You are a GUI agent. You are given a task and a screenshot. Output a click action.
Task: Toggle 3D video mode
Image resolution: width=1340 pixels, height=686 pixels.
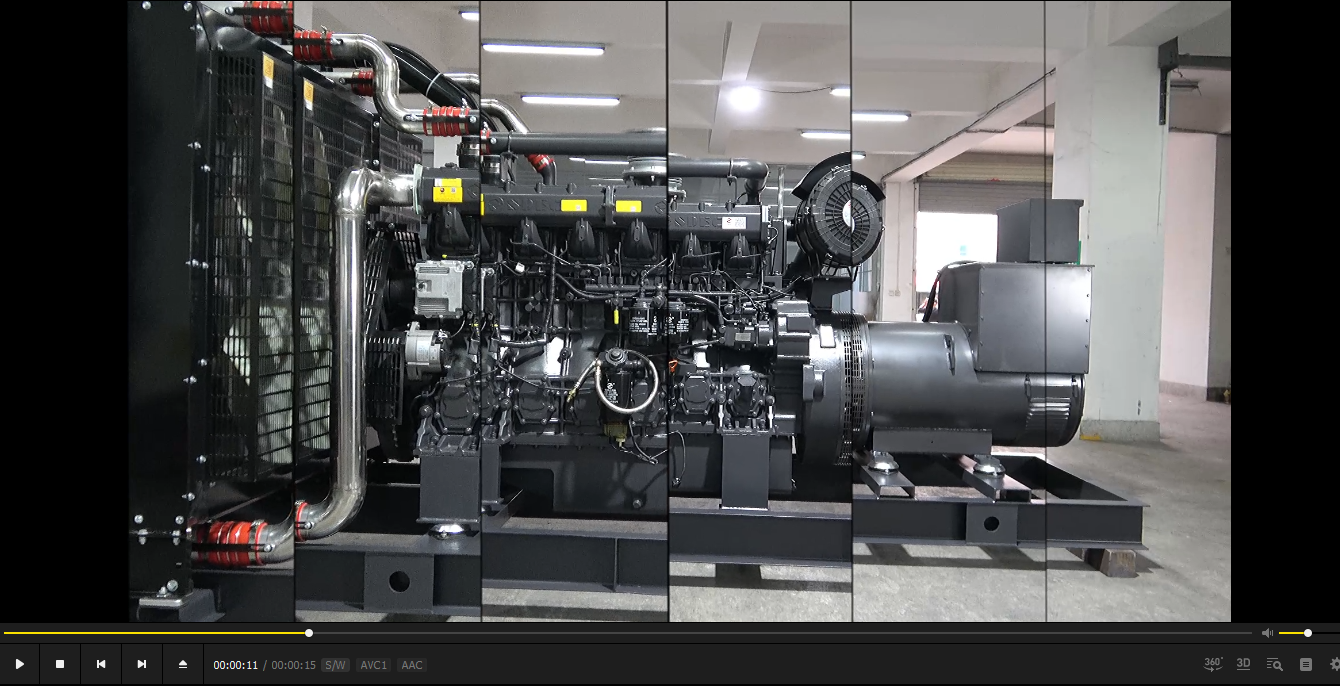[x=1243, y=664]
